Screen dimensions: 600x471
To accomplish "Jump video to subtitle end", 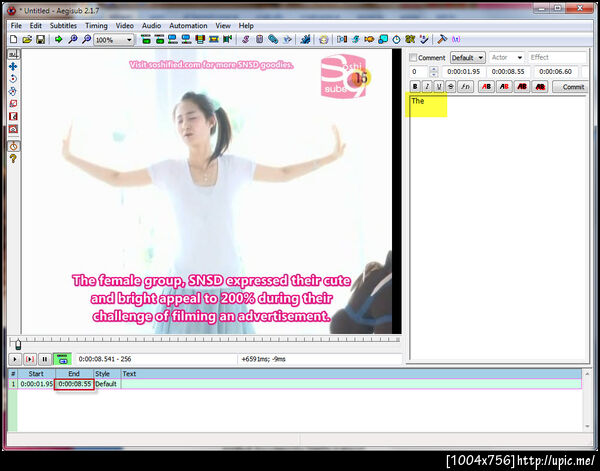I will click(160, 39).
